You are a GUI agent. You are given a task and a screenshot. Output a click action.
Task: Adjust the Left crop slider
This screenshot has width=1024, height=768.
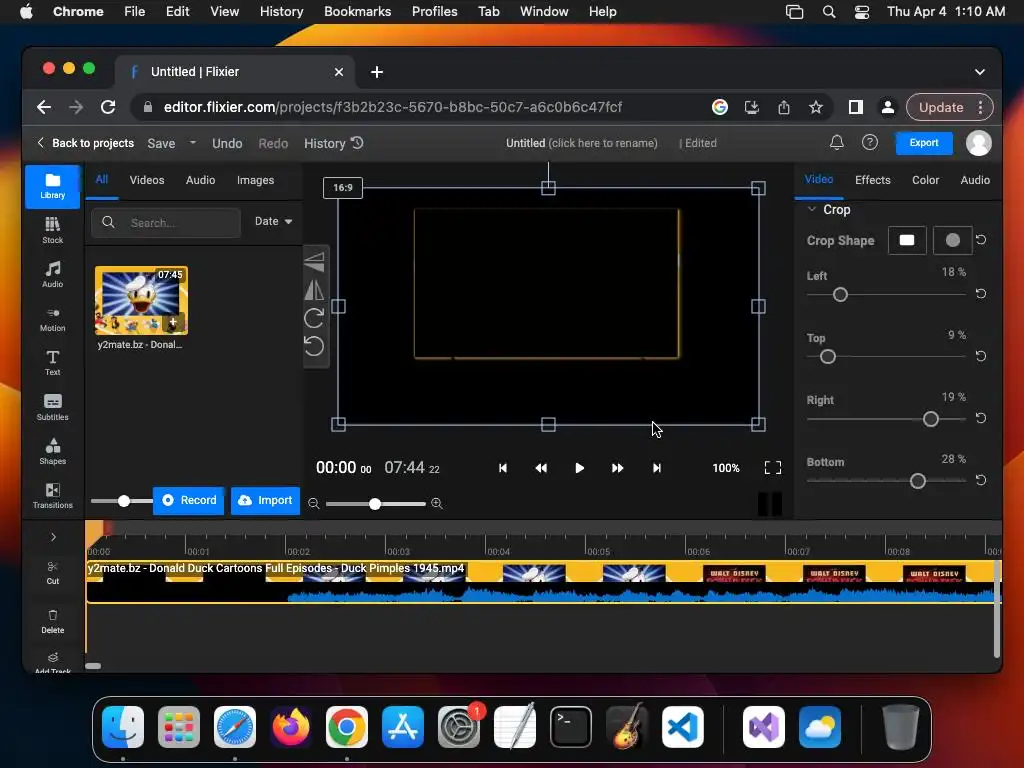tap(840, 295)
